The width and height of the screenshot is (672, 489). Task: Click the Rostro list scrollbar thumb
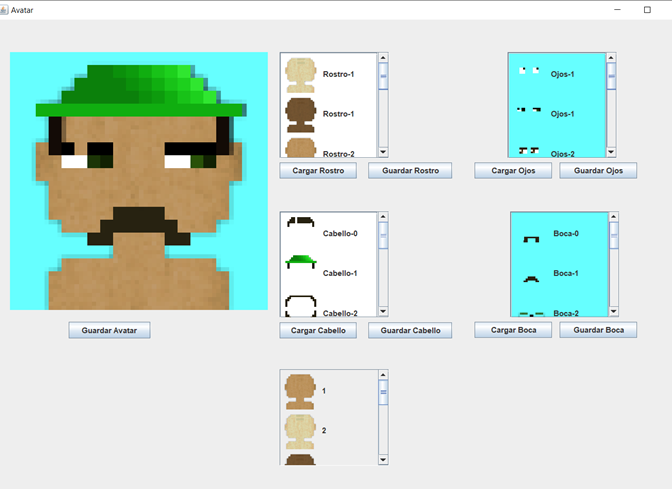click(x=383, y=76)
